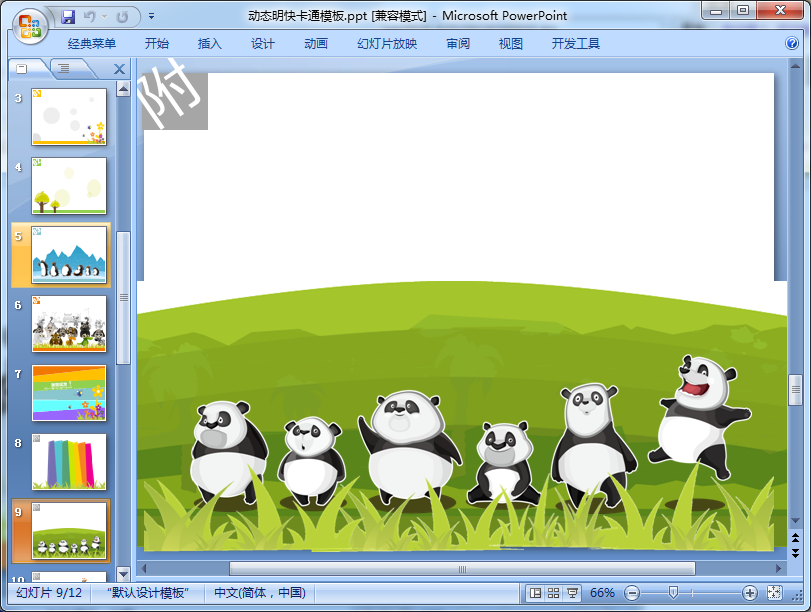Save the presentation with the floppy icon
The image size is (811, 612).
pos(68,17)
